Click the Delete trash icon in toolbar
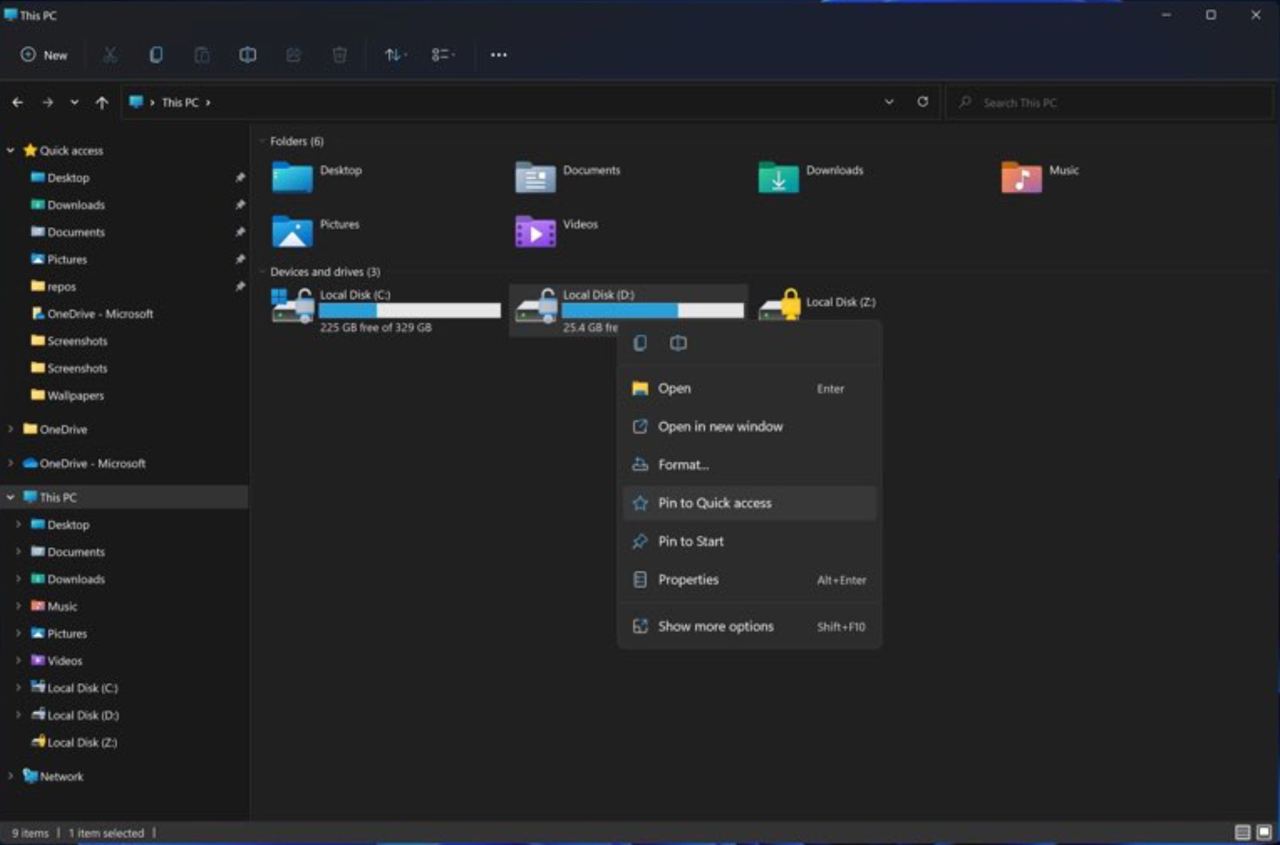The image size is (1280, 845). tap(340, 55)
